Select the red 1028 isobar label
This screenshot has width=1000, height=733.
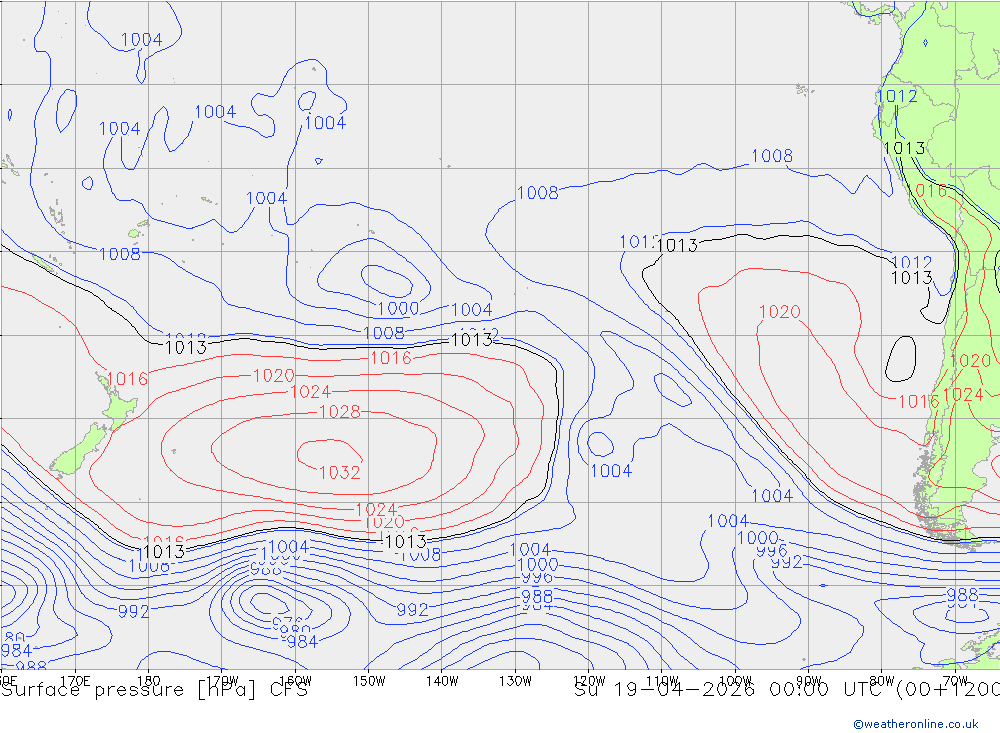coord(339,412)
